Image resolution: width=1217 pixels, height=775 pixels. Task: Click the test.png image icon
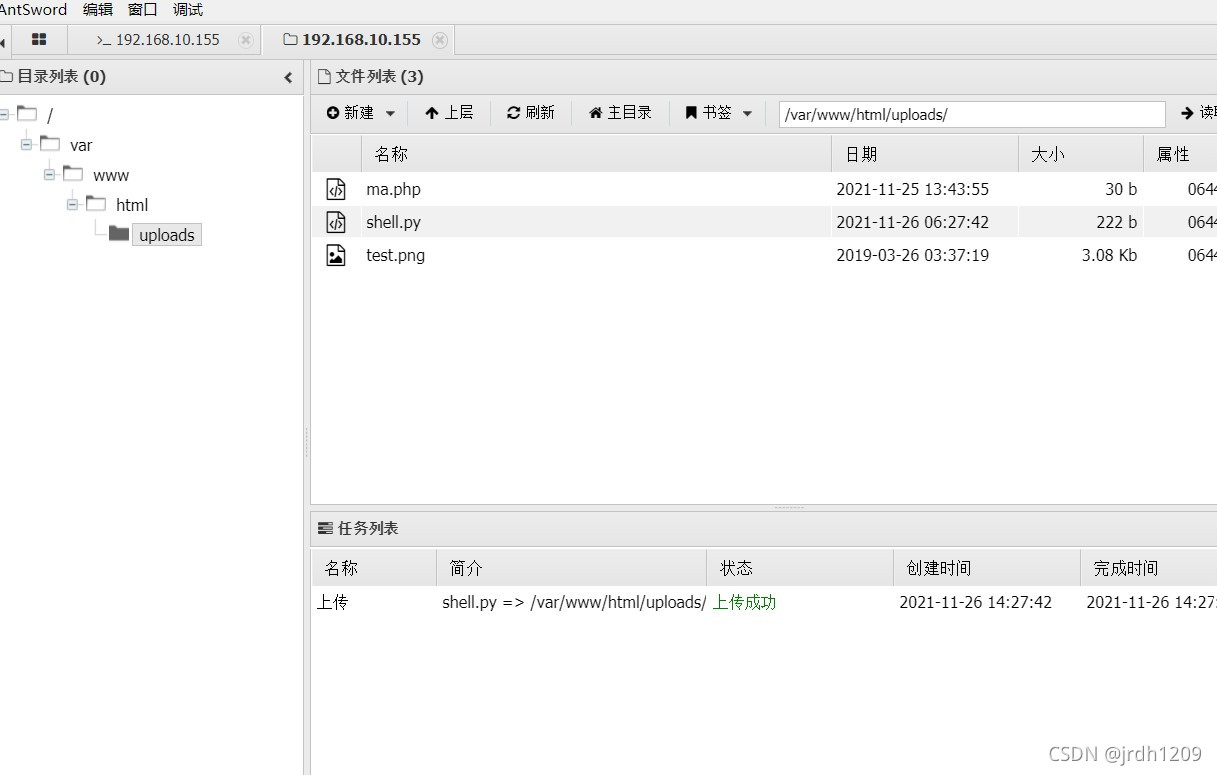pyautogui.click(x=336, y=255)
